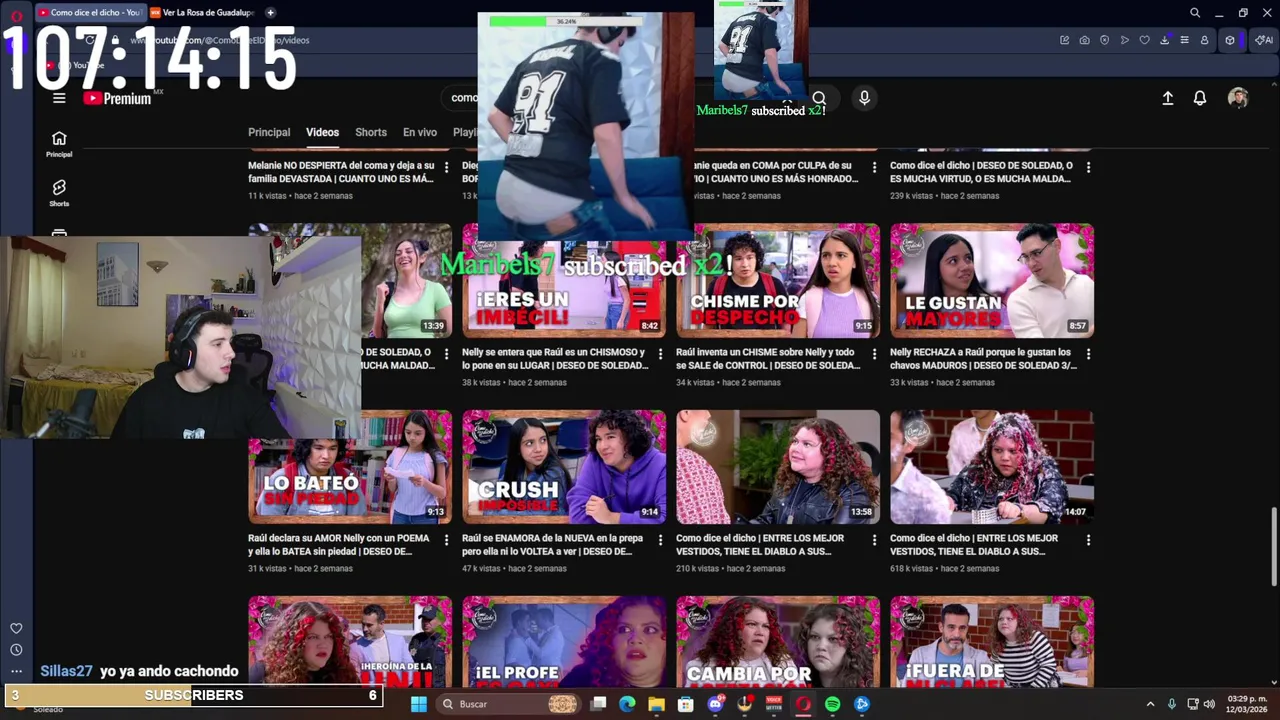Switch to channel En vivo tab
Screen dimensions: 1280x720
coord(420,132)
